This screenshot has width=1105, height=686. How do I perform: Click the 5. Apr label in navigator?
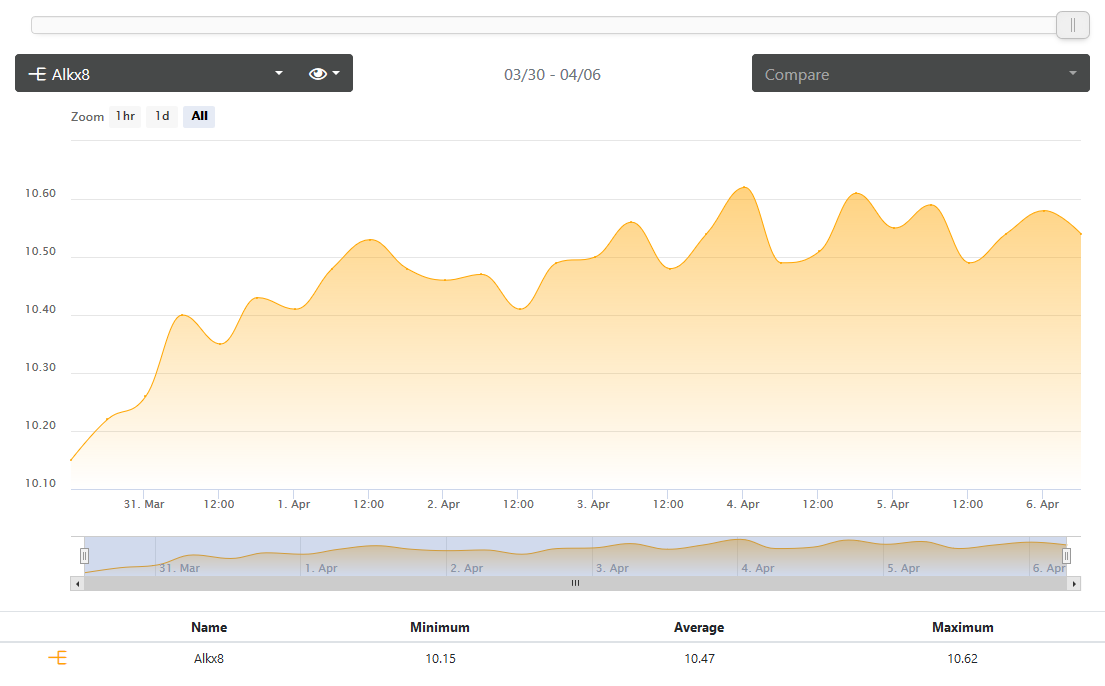(903, 568)
